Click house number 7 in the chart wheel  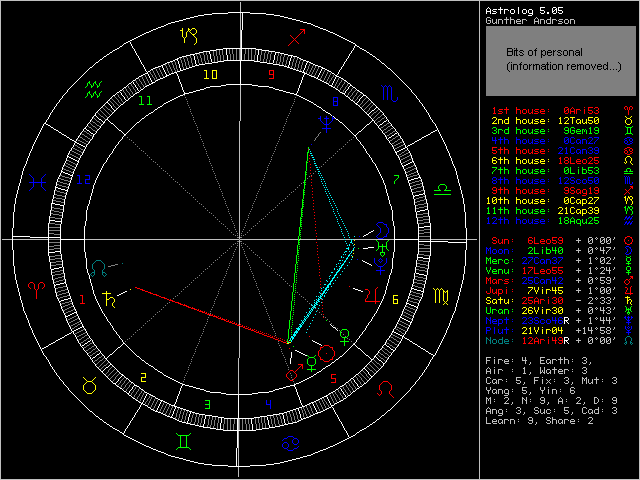[x=396, y=179]
